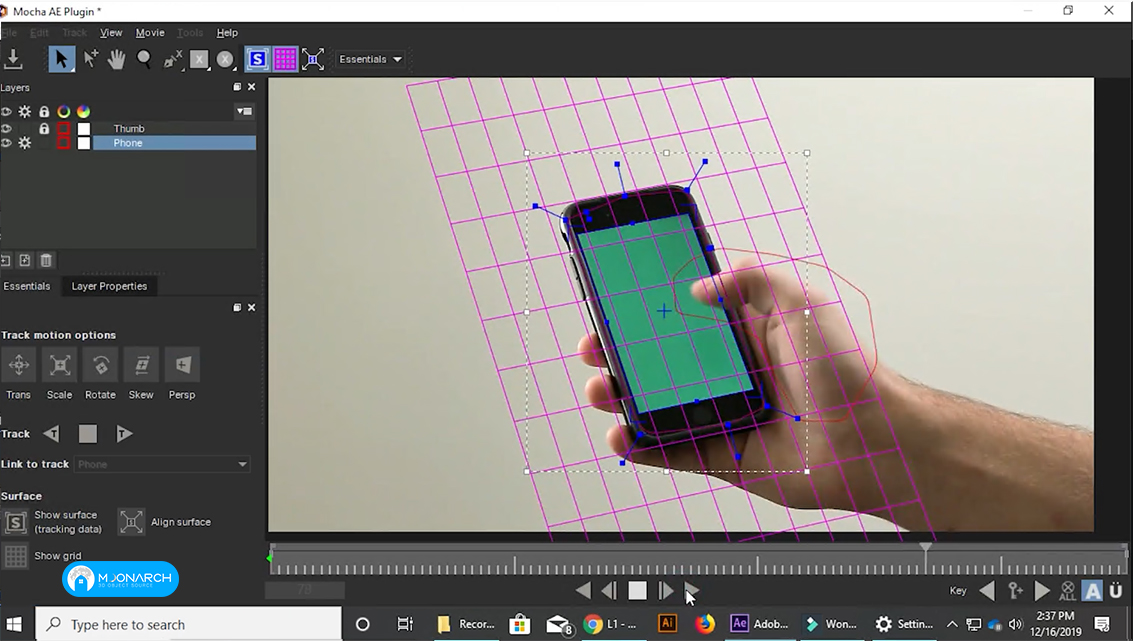Viewport: 1133px width, 641px height.
Task: Open Firefox from the taskbar
Action: [705, 624]
